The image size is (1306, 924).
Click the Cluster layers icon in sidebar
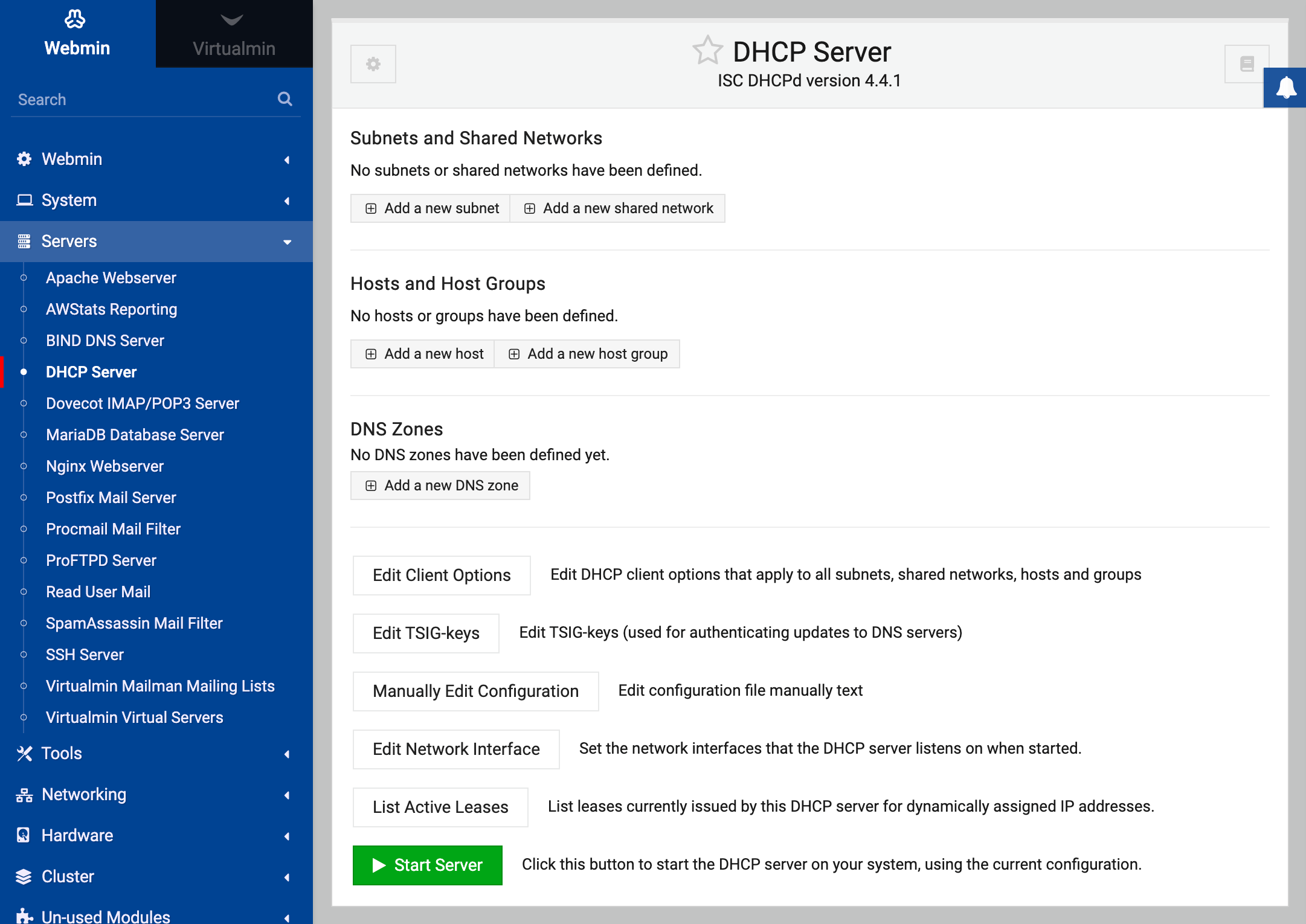[x=24, y=876]
